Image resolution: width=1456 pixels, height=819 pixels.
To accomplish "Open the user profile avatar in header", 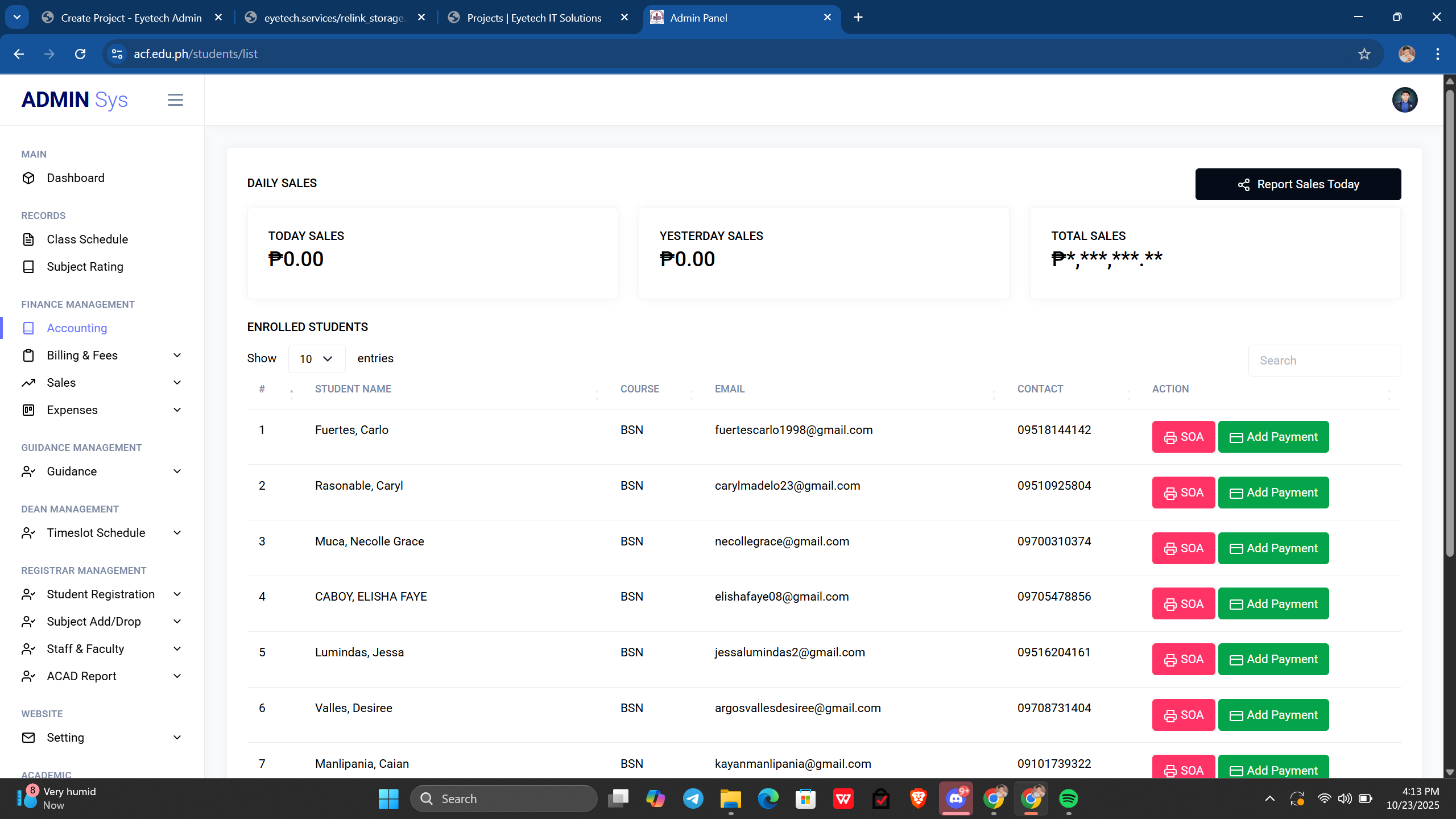I will [x=1404, y=100].
